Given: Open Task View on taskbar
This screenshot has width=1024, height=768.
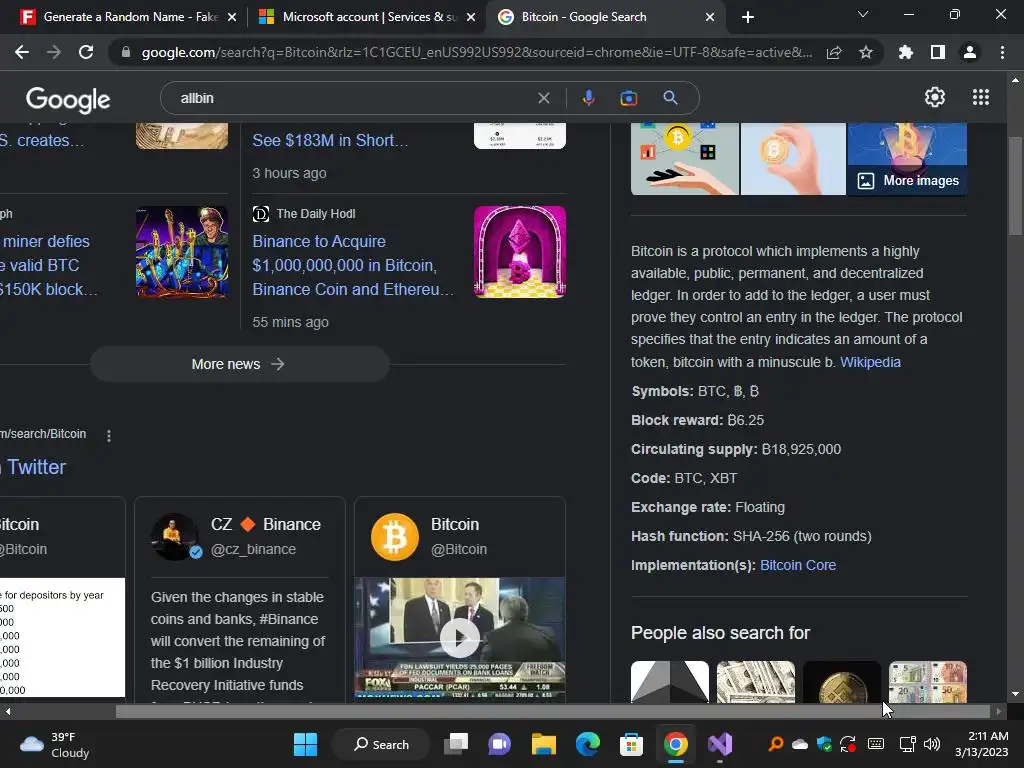Looking at the screenshot, I should point(456,744).
